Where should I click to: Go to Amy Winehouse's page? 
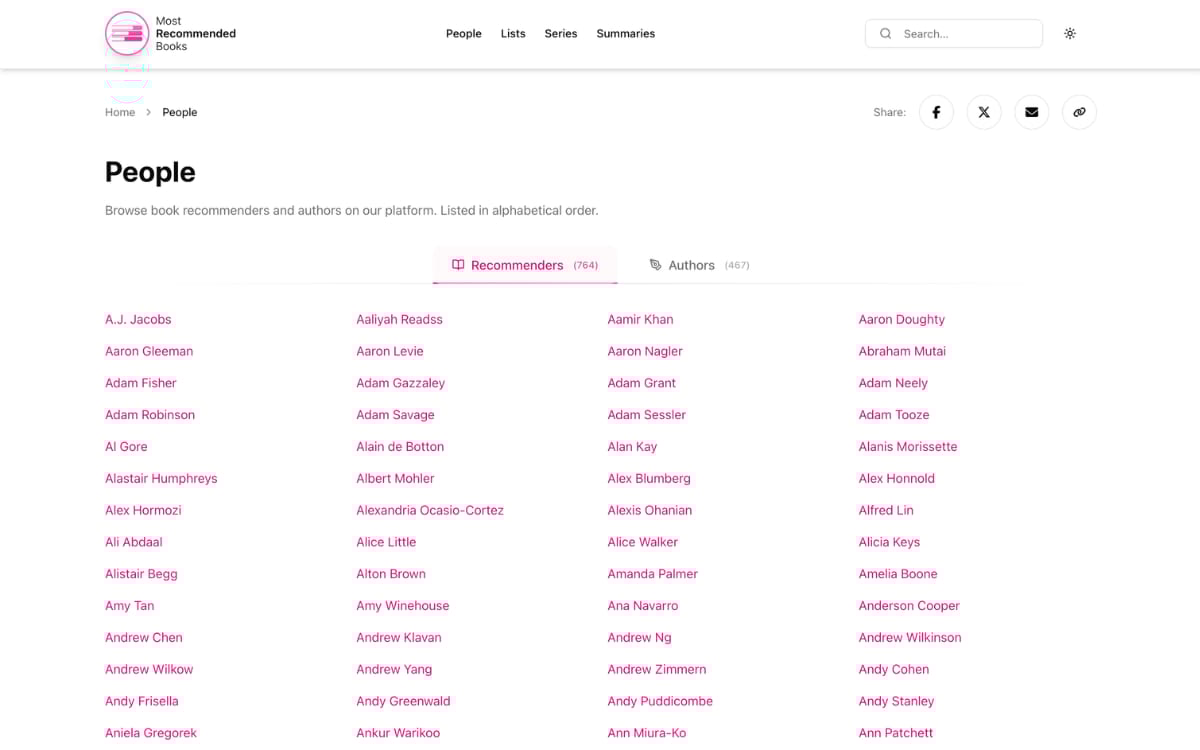click(x=403, y=606)
